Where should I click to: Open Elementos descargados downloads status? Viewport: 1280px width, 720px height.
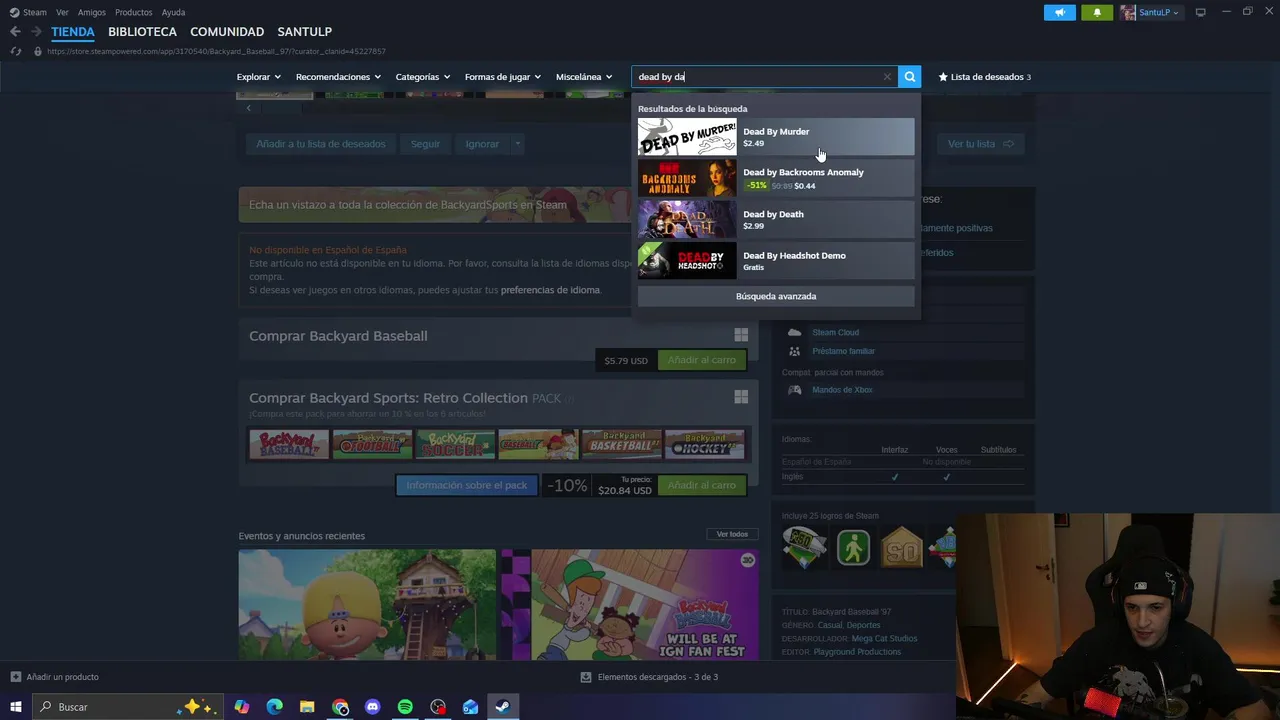click(x=649, y=677)
